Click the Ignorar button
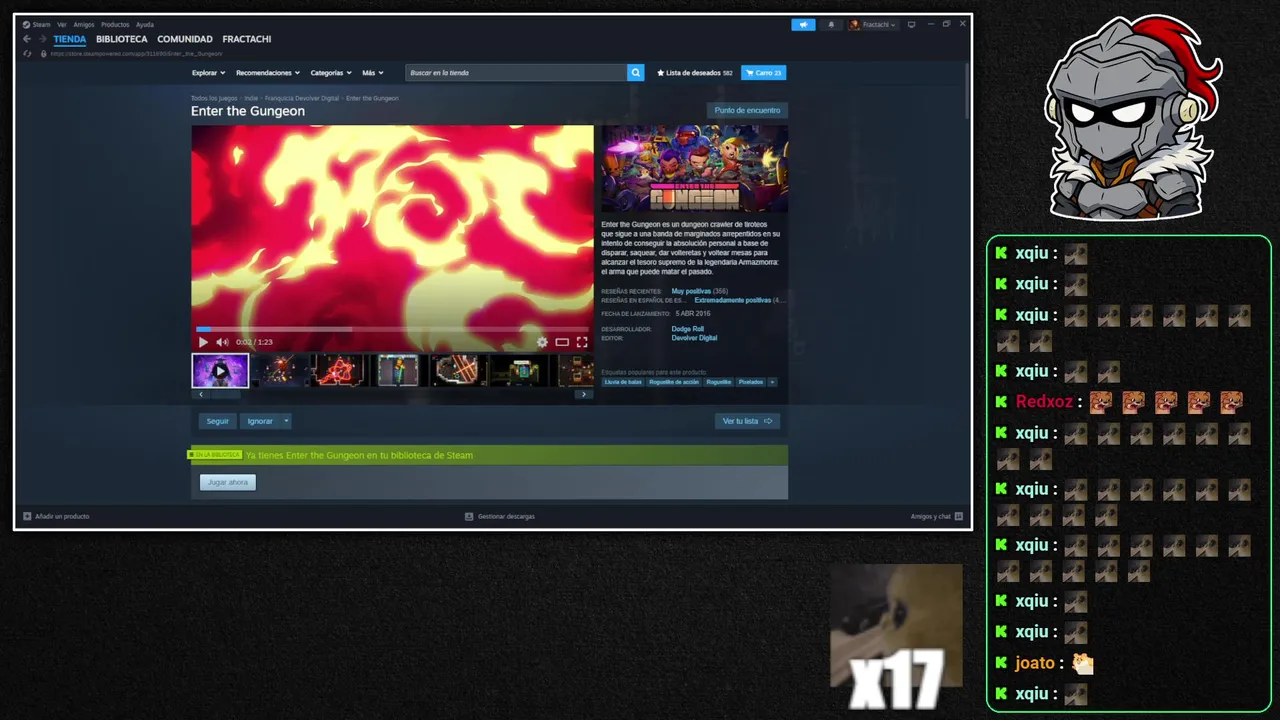 [260, 421]
